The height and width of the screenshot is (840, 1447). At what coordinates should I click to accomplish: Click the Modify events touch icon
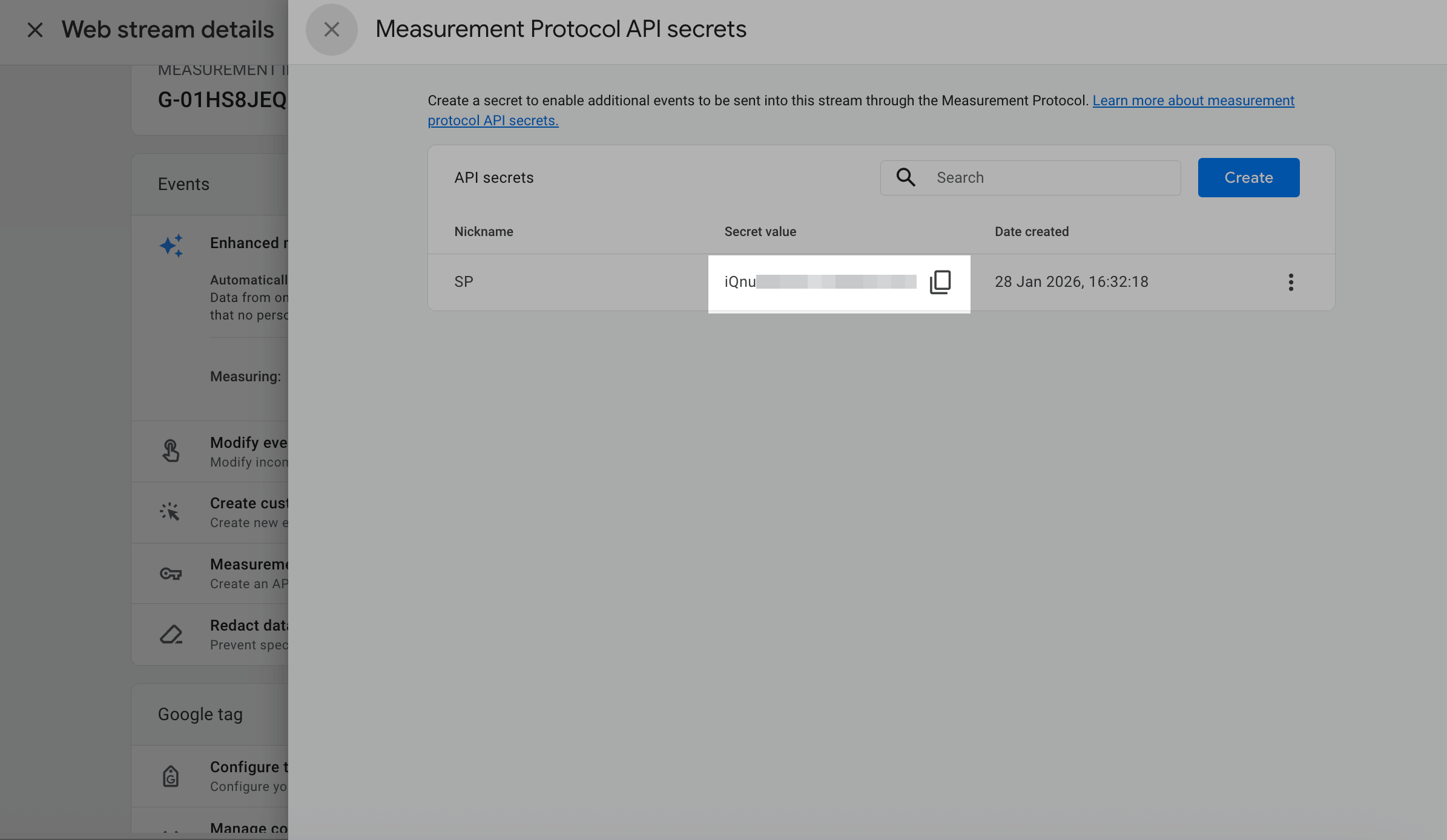point(171,451)
